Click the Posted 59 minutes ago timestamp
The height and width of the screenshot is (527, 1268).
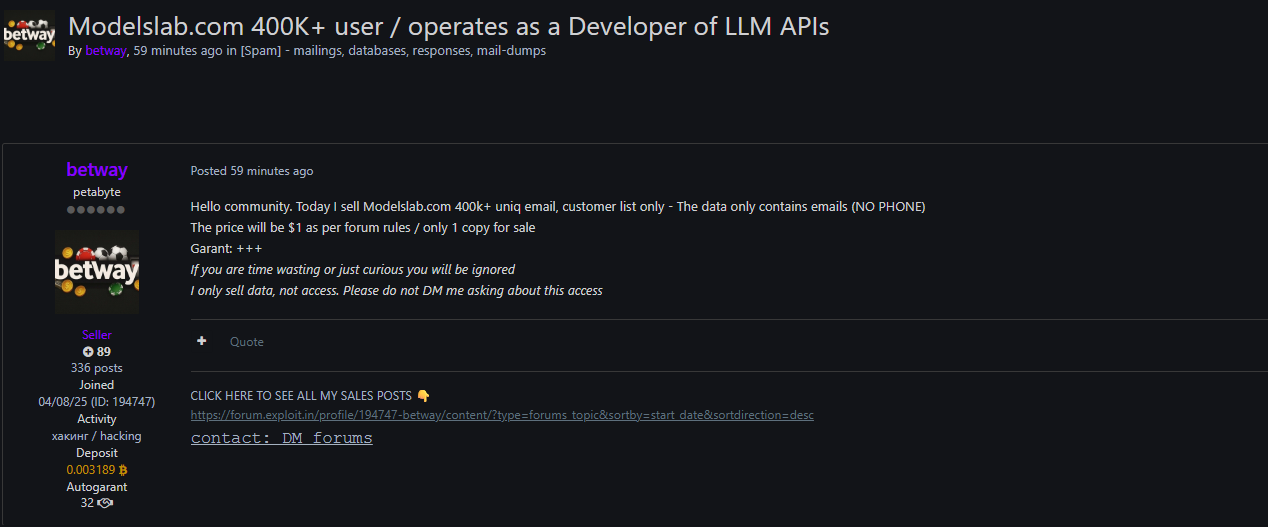(252, 171)
